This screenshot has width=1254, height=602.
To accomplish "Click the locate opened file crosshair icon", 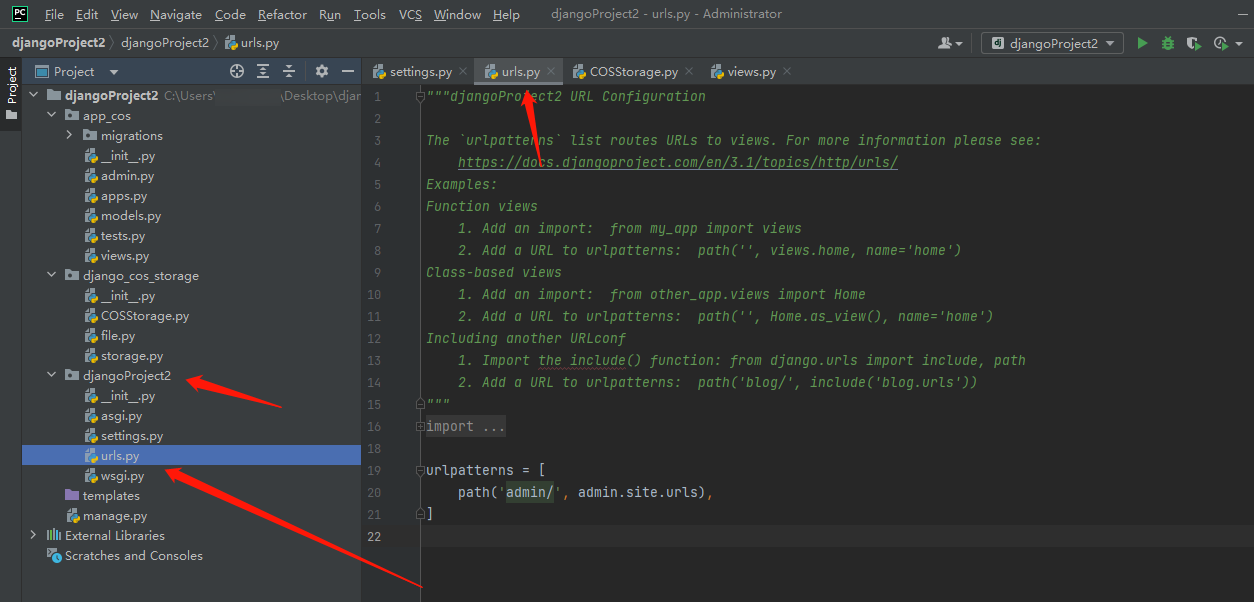I will [237, 71].
